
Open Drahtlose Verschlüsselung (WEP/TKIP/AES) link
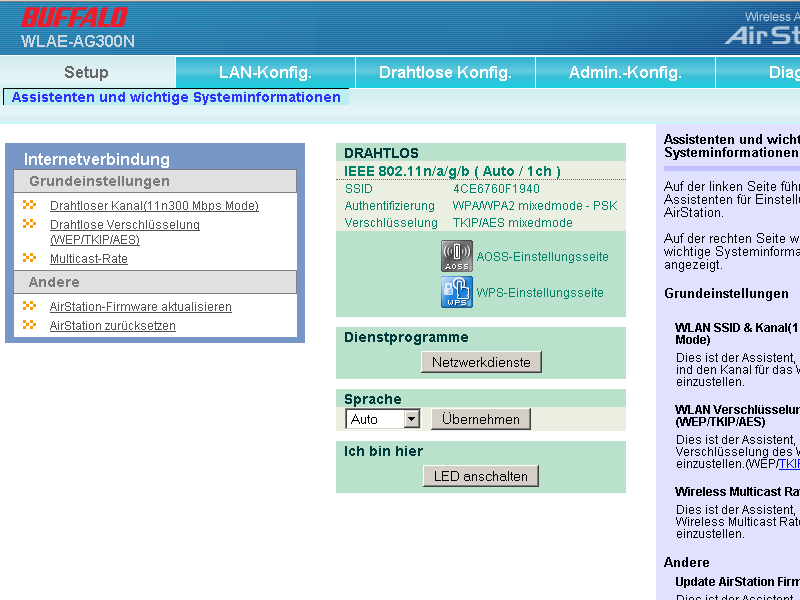click(124, 232)
